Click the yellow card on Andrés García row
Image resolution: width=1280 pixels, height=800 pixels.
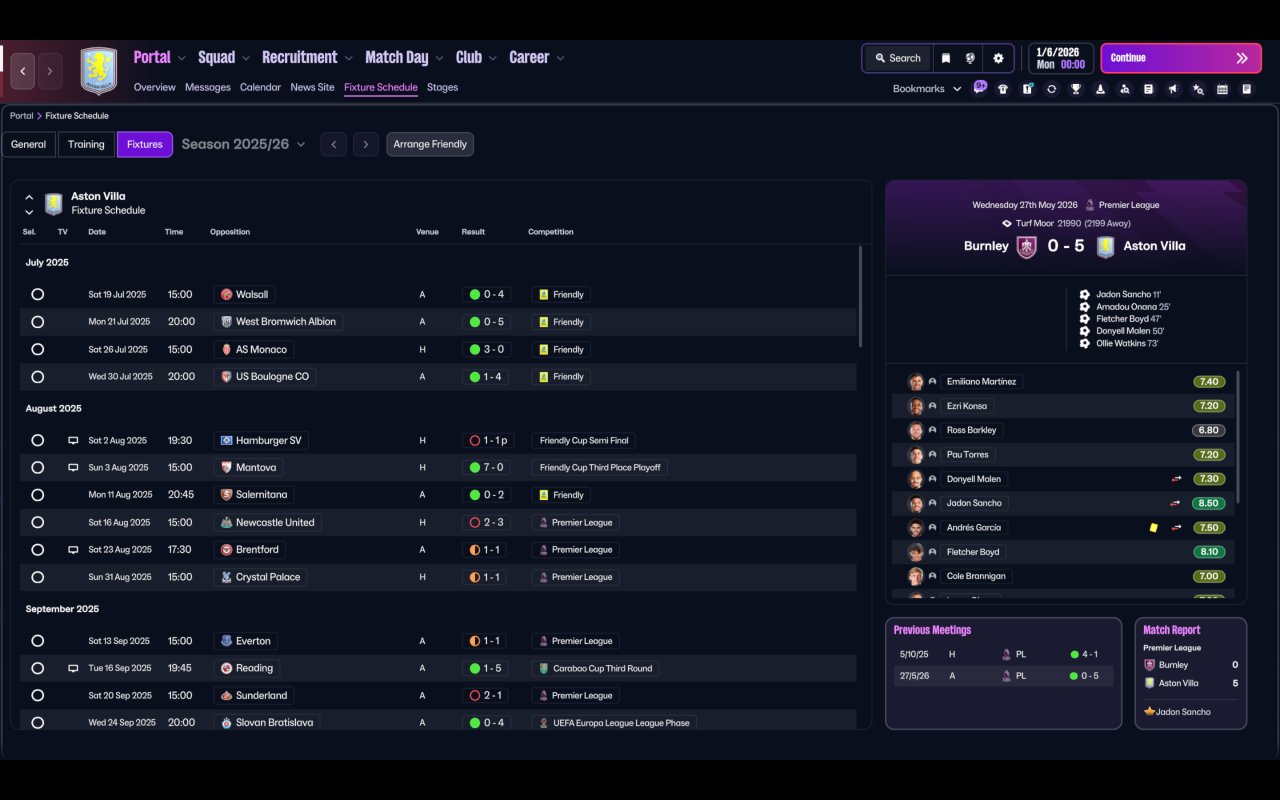point(1153,527)
